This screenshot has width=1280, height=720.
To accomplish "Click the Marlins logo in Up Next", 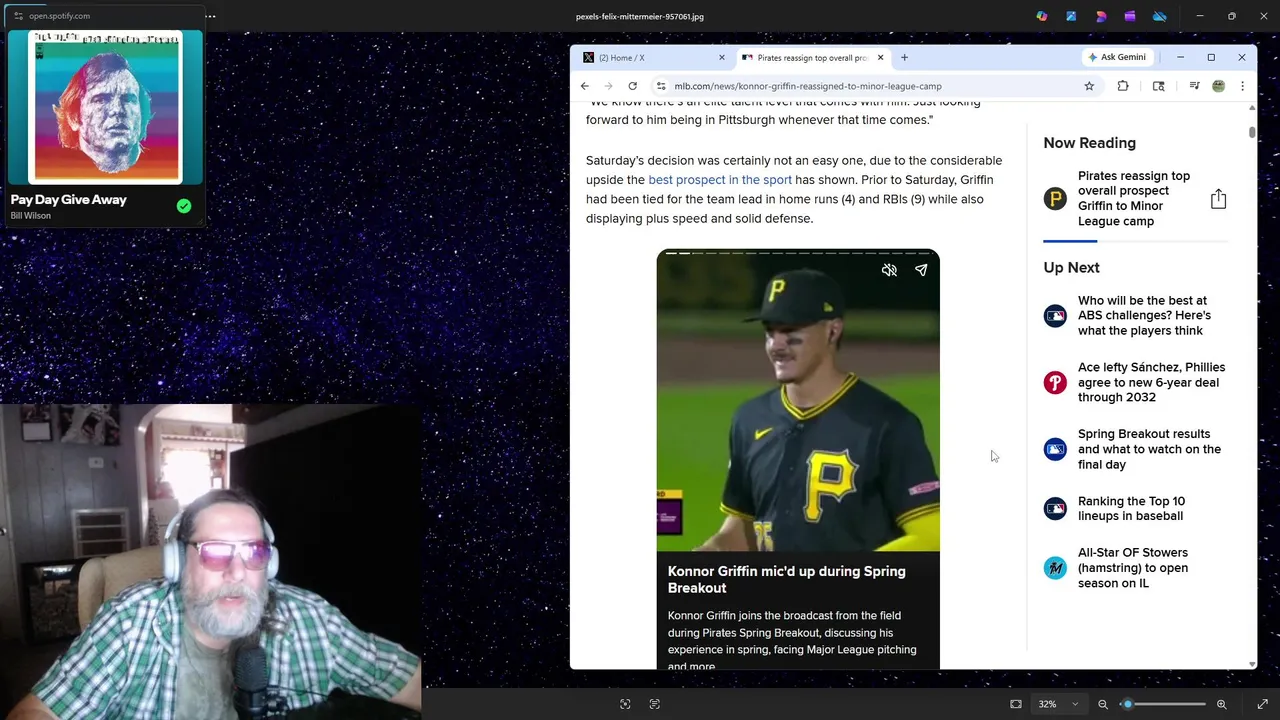I will (1055, 567).
